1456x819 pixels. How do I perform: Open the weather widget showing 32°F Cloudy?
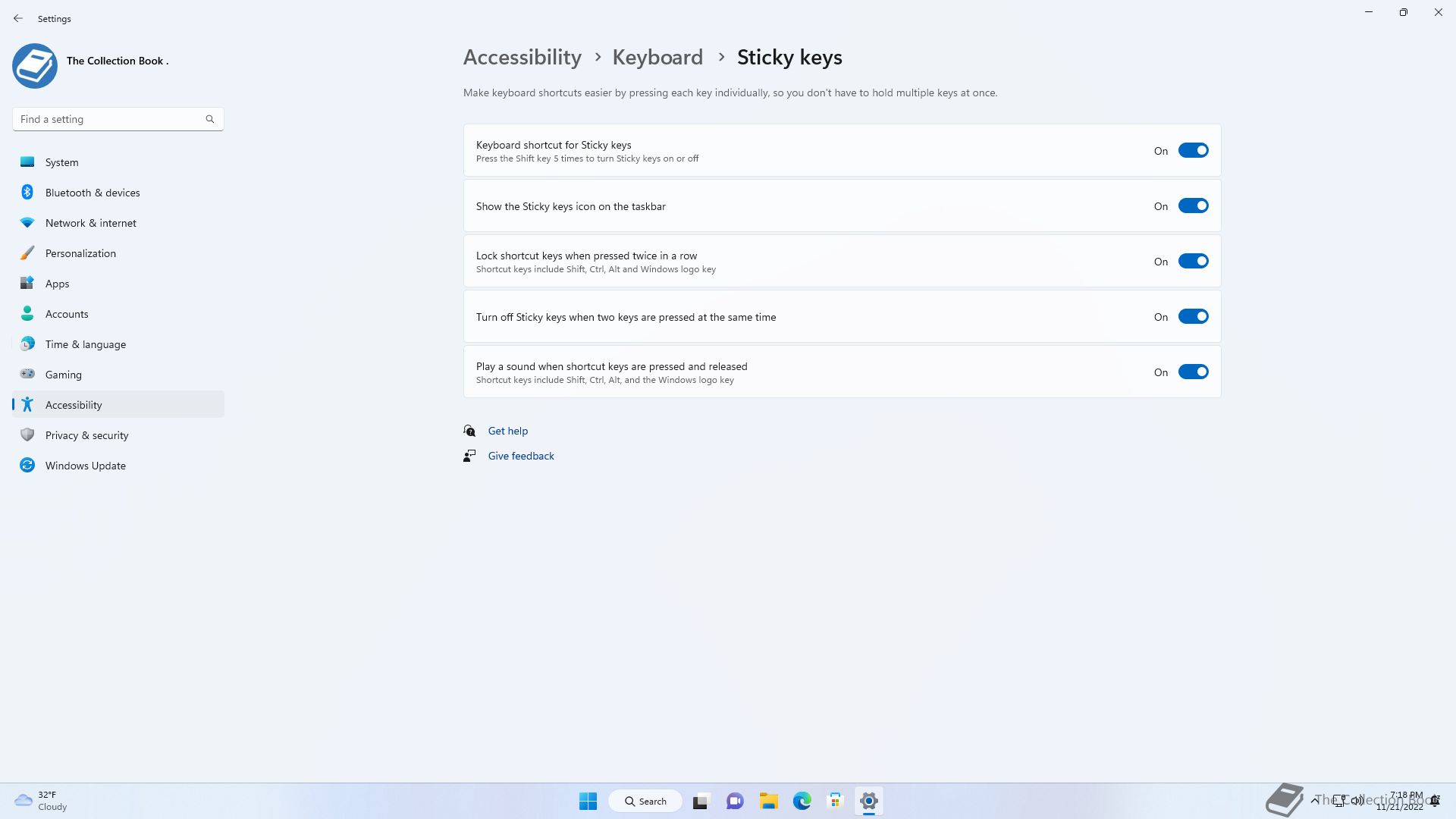pyautogui.click(x=42, y=801)
